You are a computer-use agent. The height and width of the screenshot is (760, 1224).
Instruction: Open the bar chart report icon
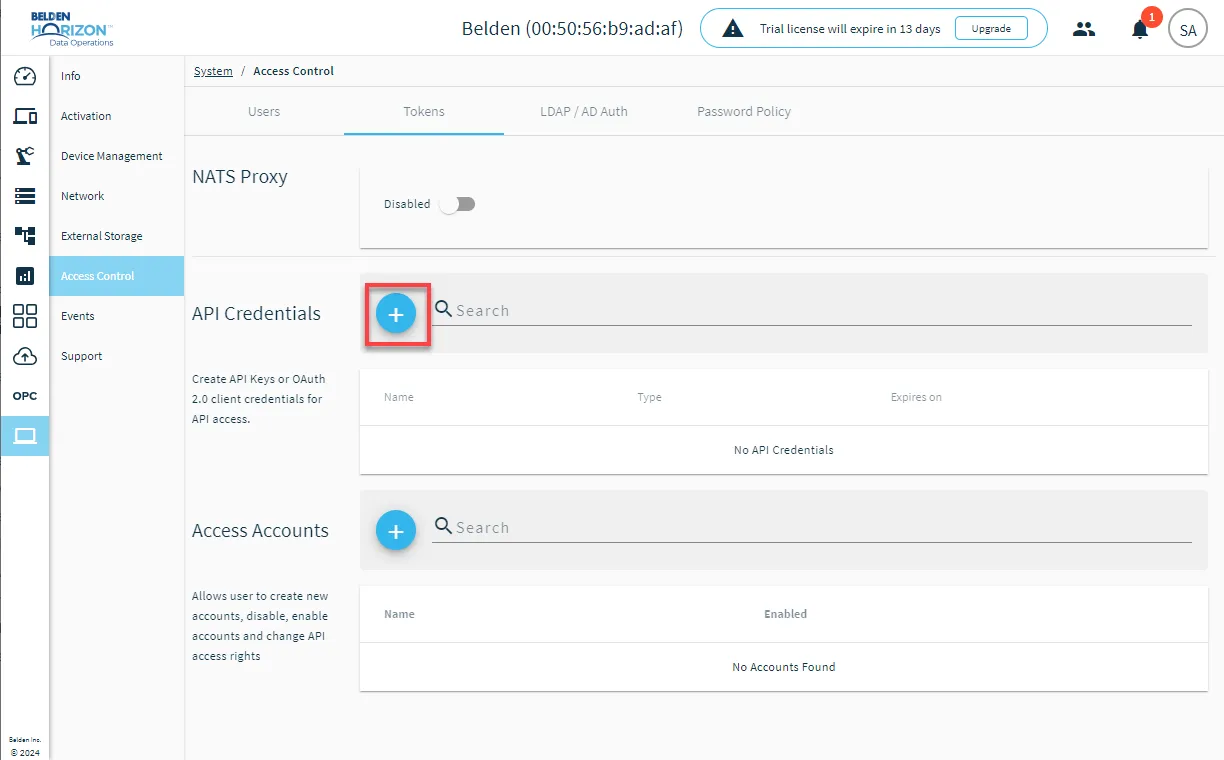25,276
